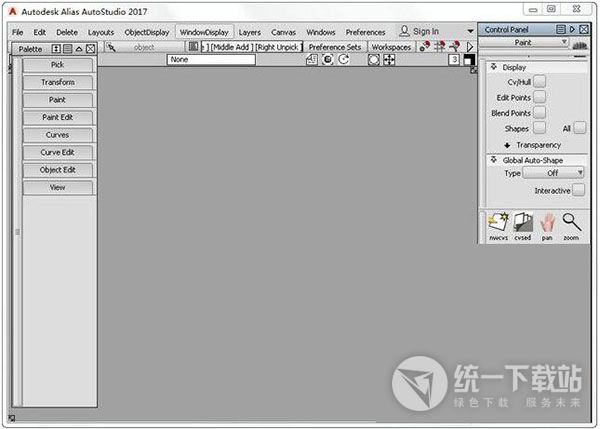Open the Layers menu
Screen dimensions: 600x429
click(x=249, y=32)
